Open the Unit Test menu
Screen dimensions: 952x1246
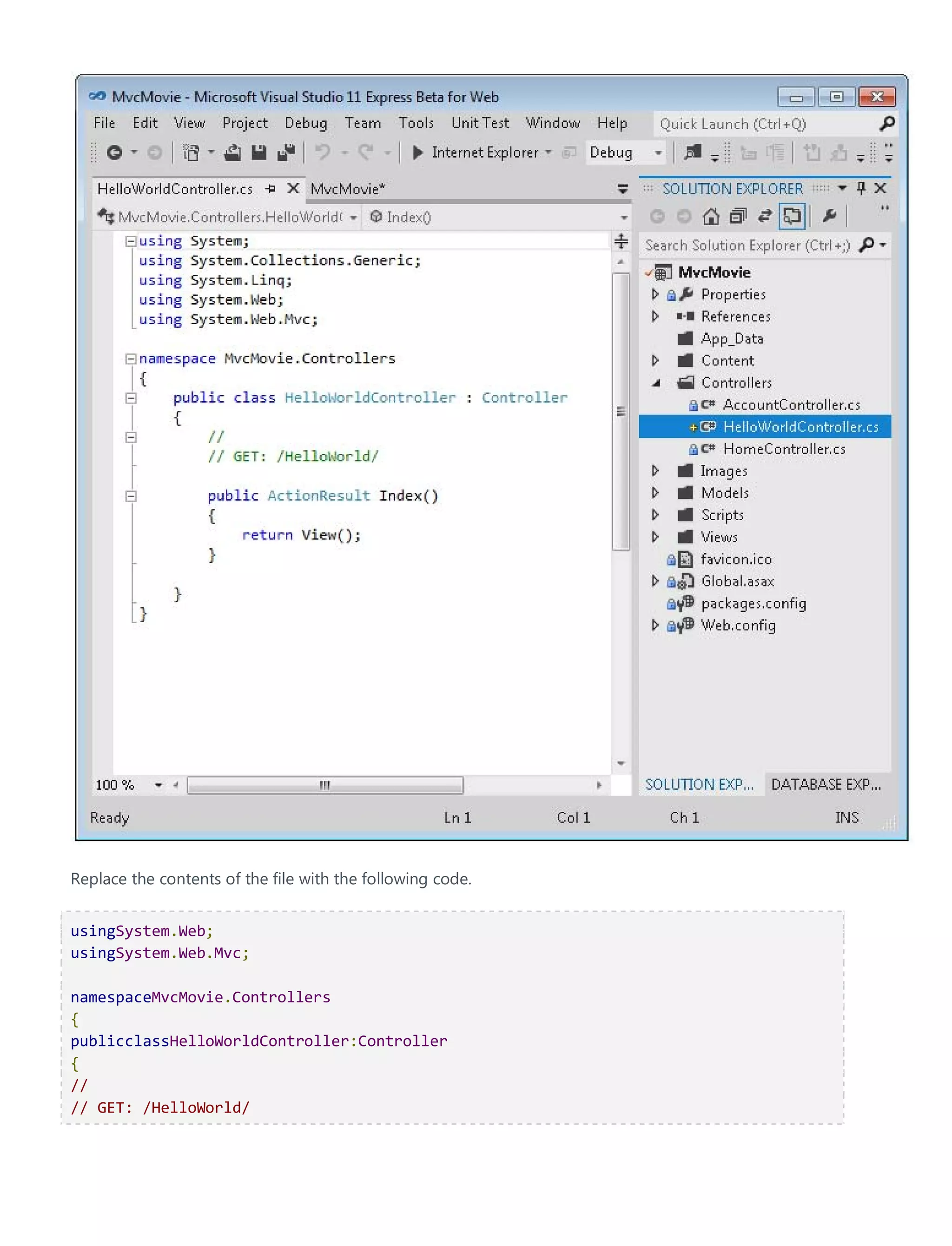click(480, 123)
